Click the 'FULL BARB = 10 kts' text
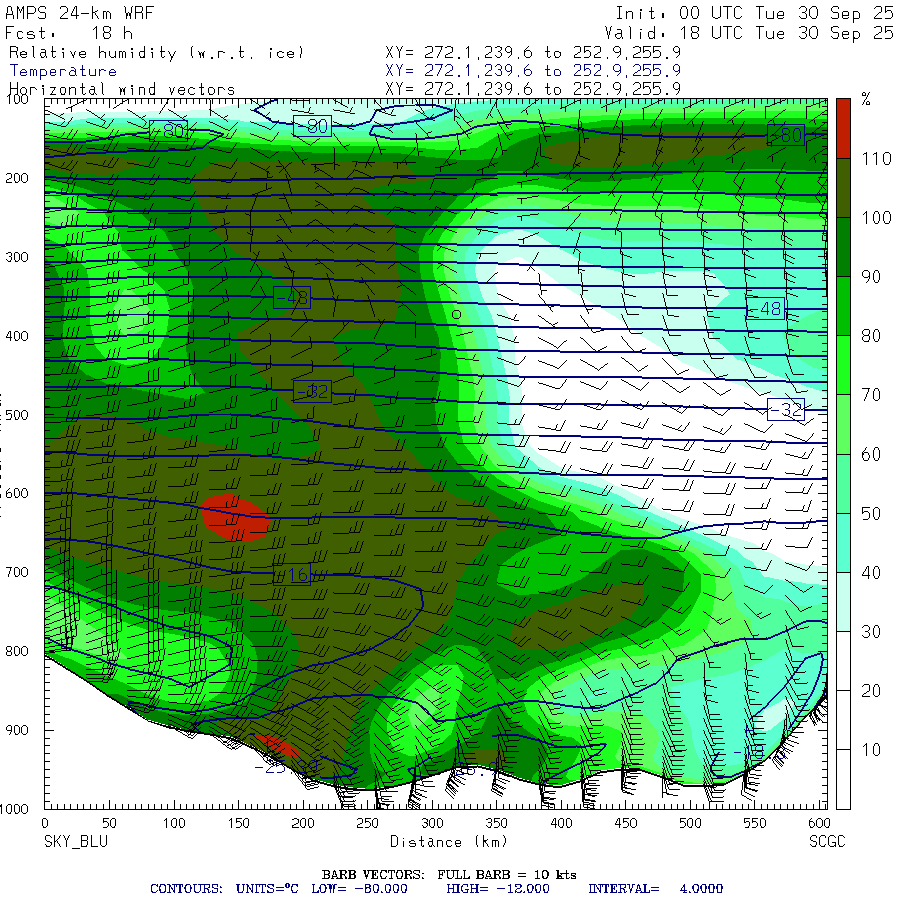 click(507, 875)
